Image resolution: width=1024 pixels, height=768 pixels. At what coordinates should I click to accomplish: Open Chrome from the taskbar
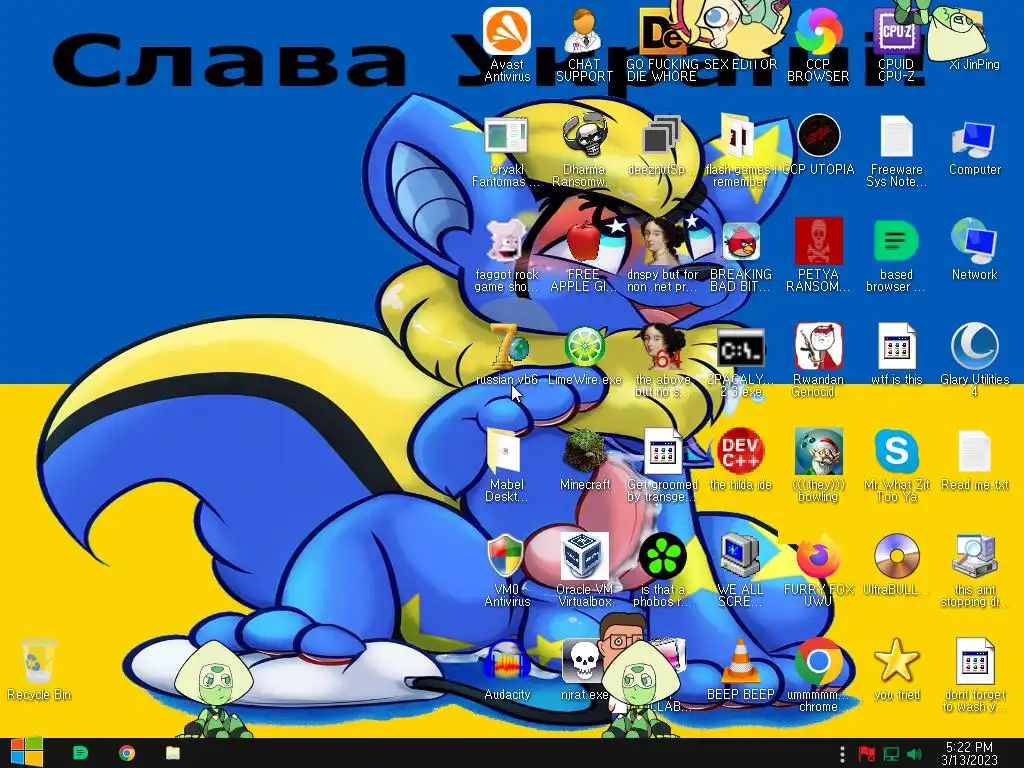pos(127,753)
